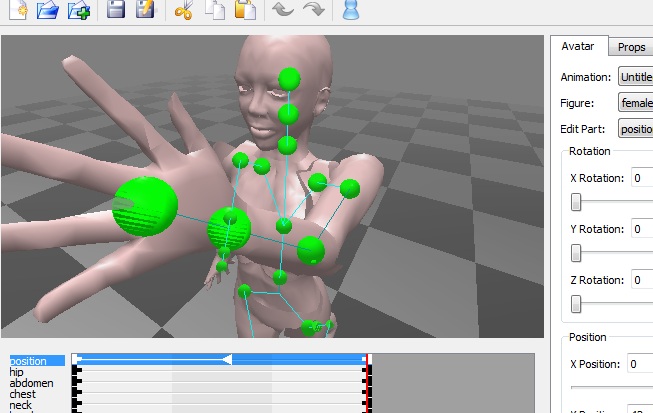Screen dimensions: 653x413
Task: Paste using the clipboard icon
Action: pyautogui.click(x=245, y=9)
